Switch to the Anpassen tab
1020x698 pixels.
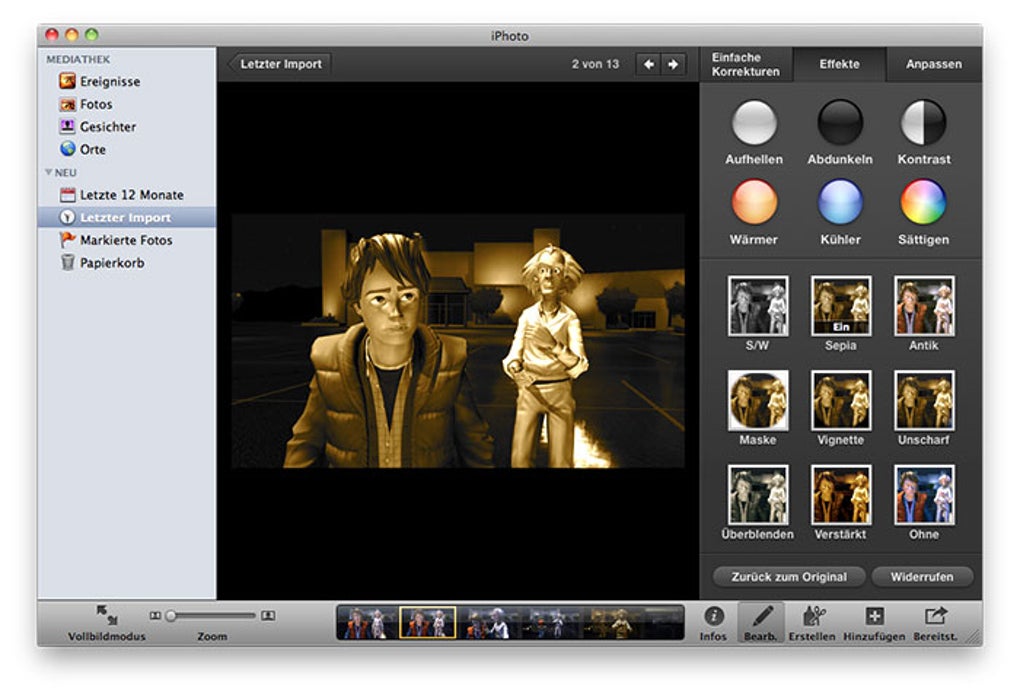click(x=933, y=64)
